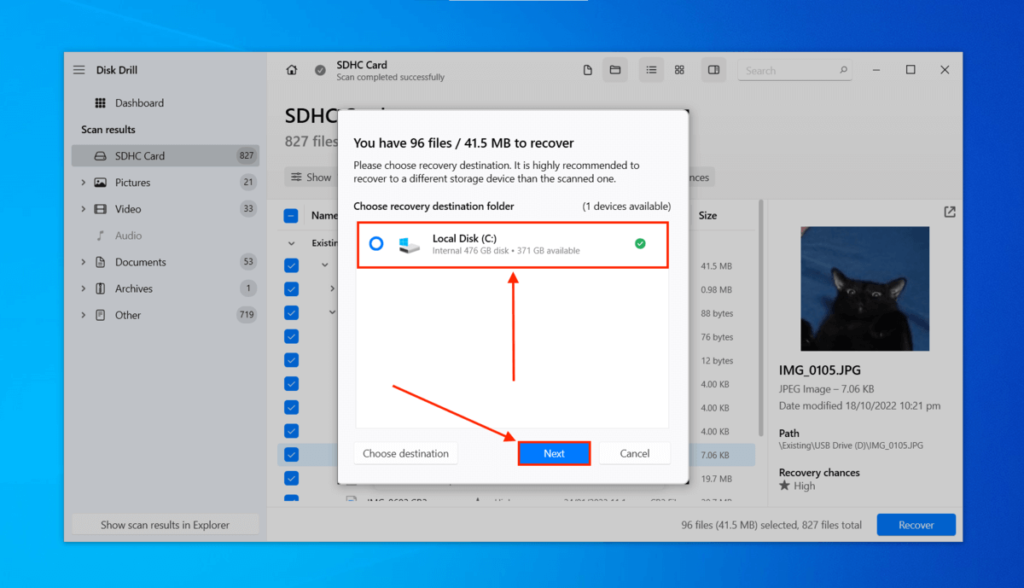Select the Local Disk (C:) radio button

(x=375, y=242)
